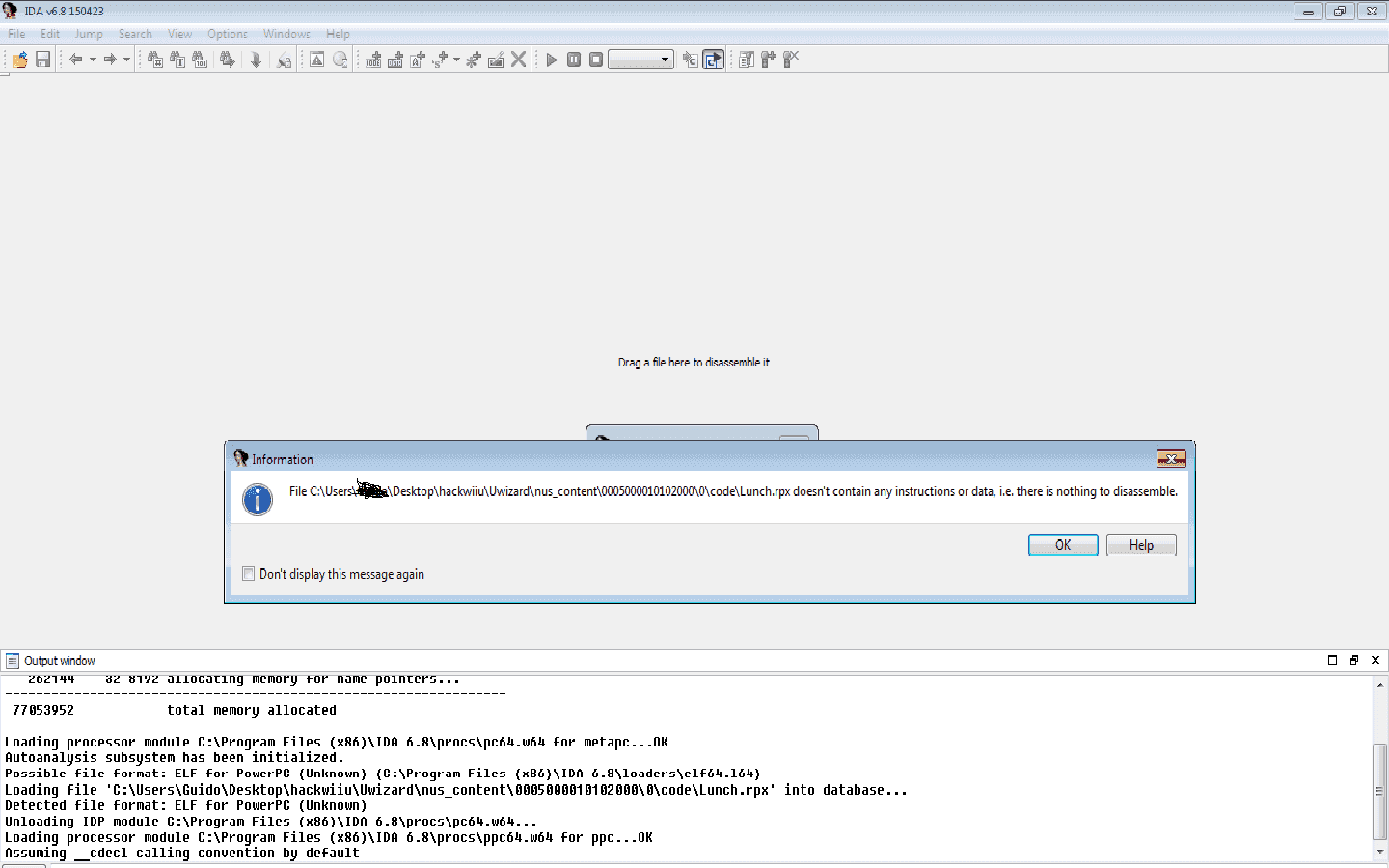Click the blue Information icon in dialog
This screenshot has height=868, width=1389.
(x=258, y=499)
